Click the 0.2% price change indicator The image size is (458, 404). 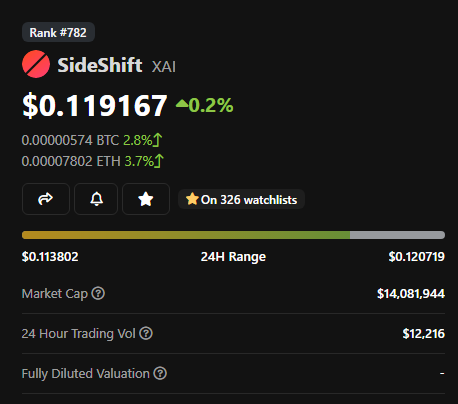pos(205,105)
